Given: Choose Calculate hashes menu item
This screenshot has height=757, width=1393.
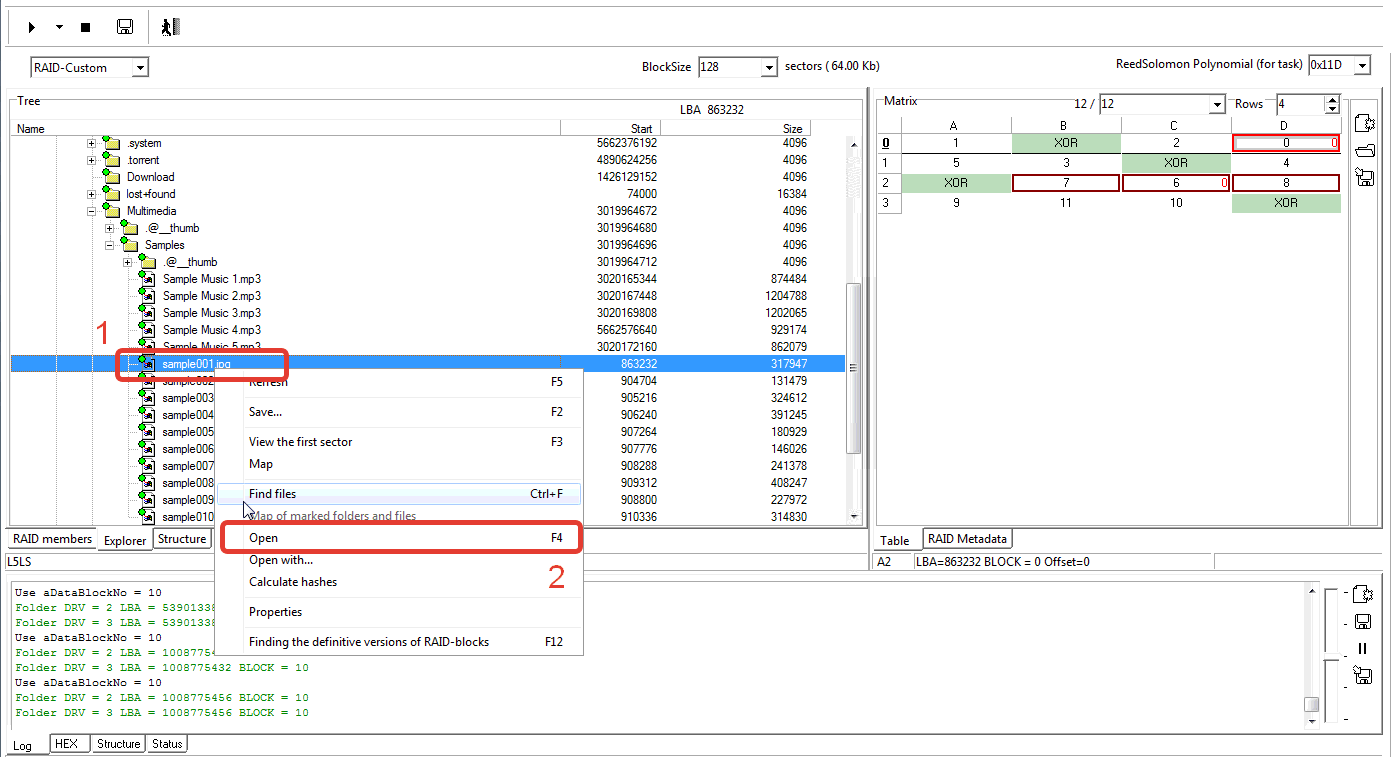Looking at the screenshot, I should click(400, 582).
